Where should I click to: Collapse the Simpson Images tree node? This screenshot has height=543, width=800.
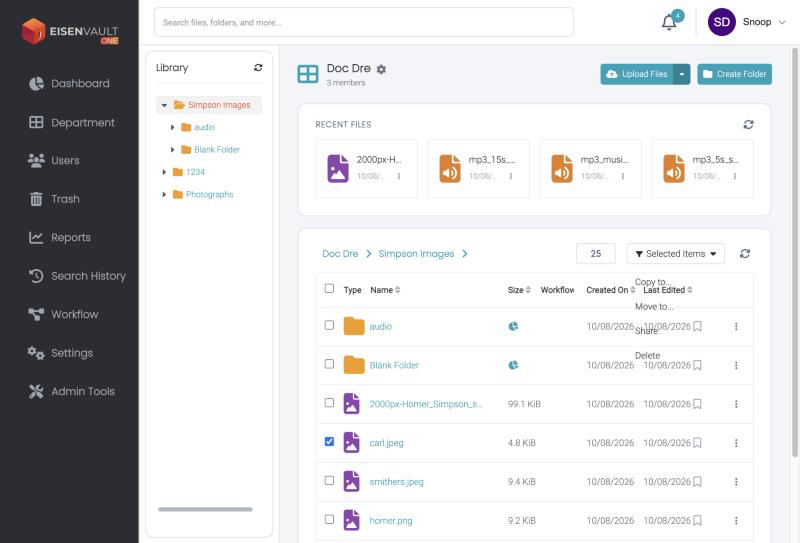164,105
